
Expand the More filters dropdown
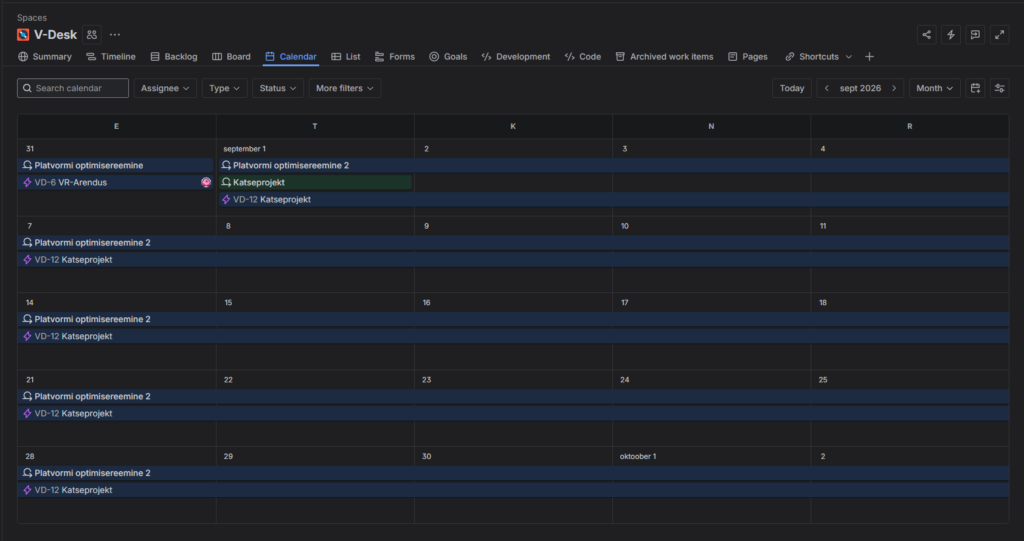[344, 88]
